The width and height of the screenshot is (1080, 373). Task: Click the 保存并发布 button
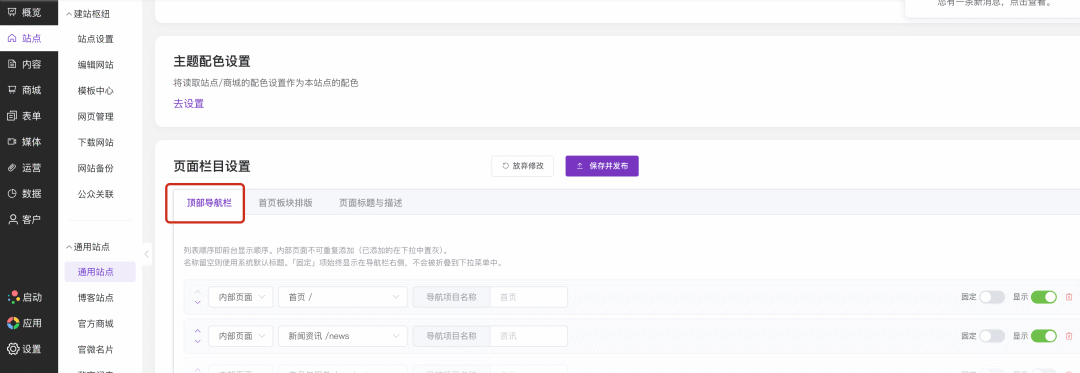click(x=602, y=166)
